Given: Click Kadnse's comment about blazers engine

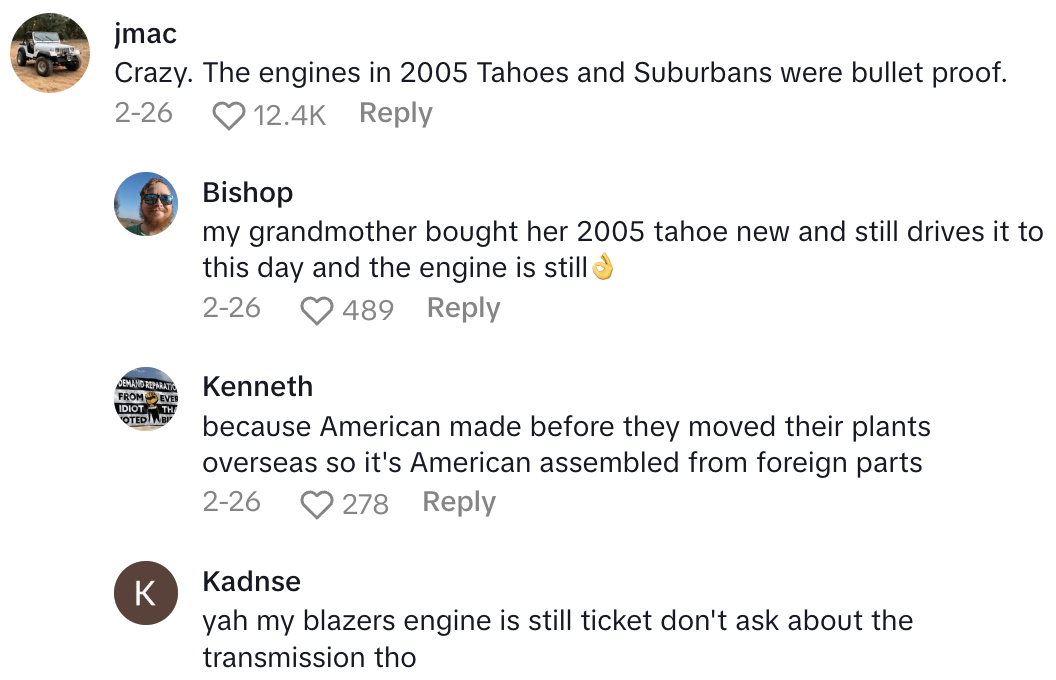Looking at the screenshot, I should point(557,639).
